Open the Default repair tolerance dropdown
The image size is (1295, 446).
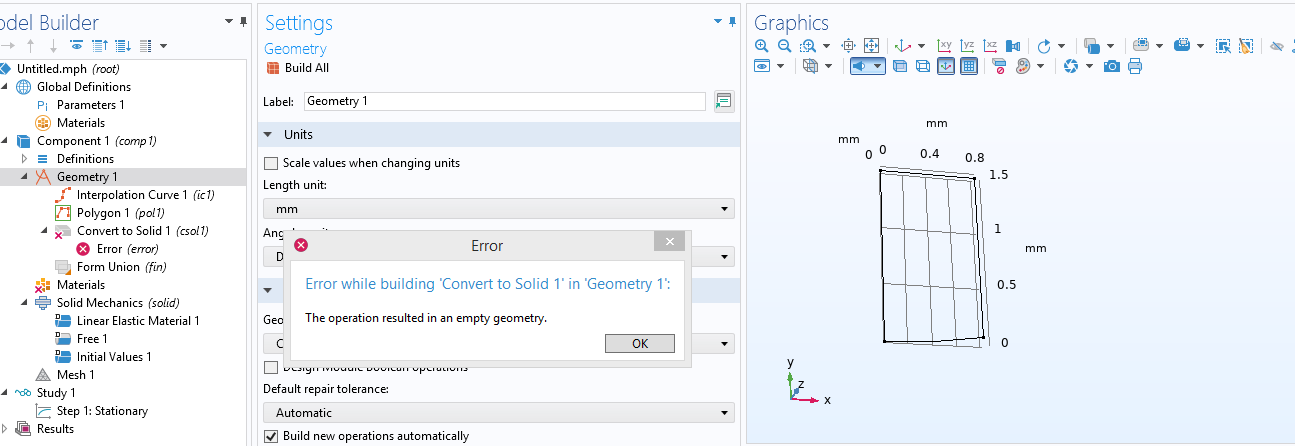tap(498, 413)
